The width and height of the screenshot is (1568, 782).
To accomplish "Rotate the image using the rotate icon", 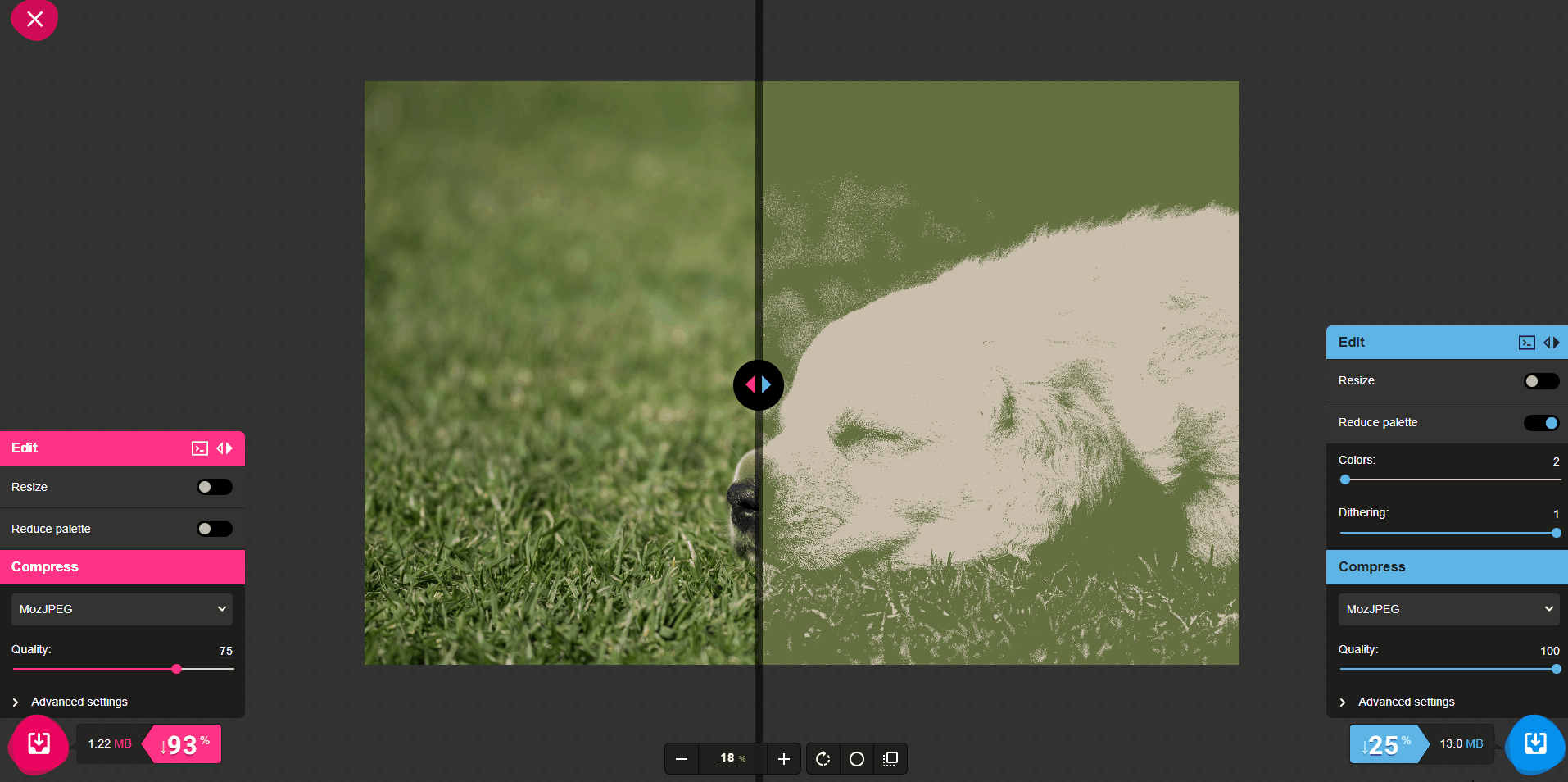I will point(823,759).
